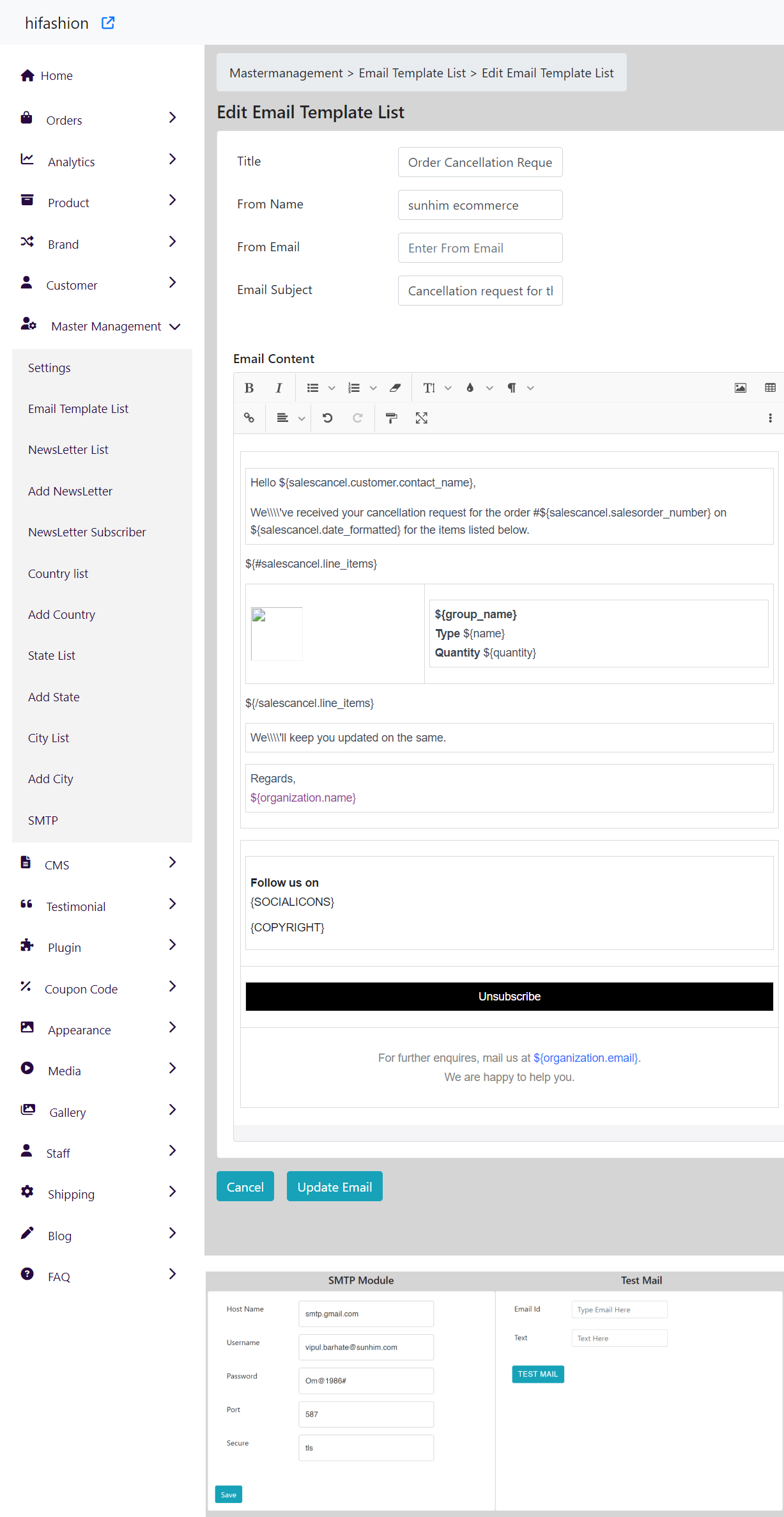Click the eraser clear formatting icon
Image resolution: width=784 pixels, height=1517 pixels.
(395, 388)
